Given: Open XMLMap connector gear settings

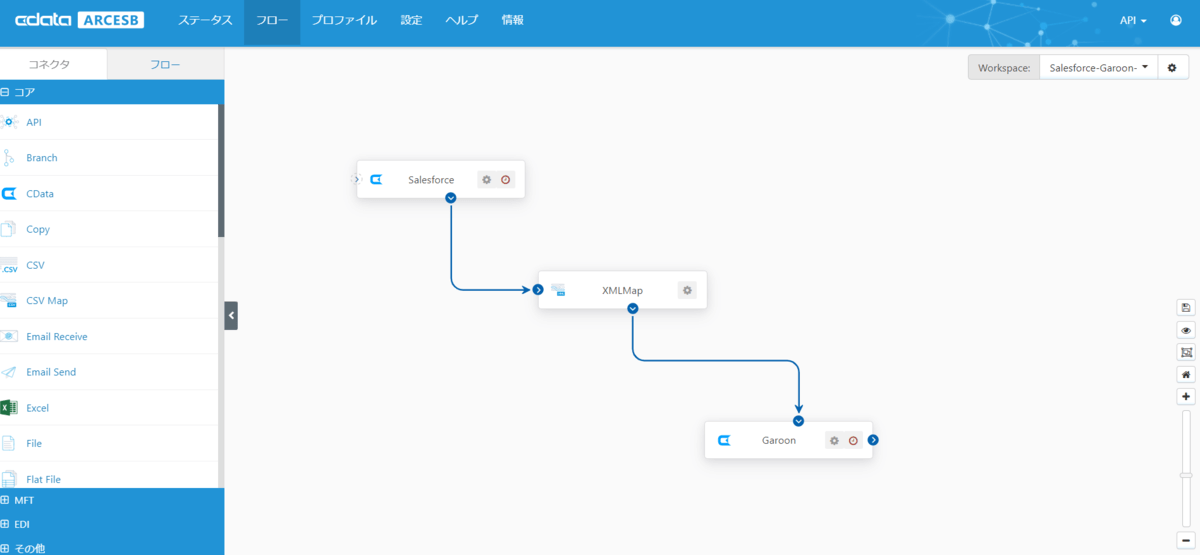Looking at the screenshot, I should click(687, 290).
